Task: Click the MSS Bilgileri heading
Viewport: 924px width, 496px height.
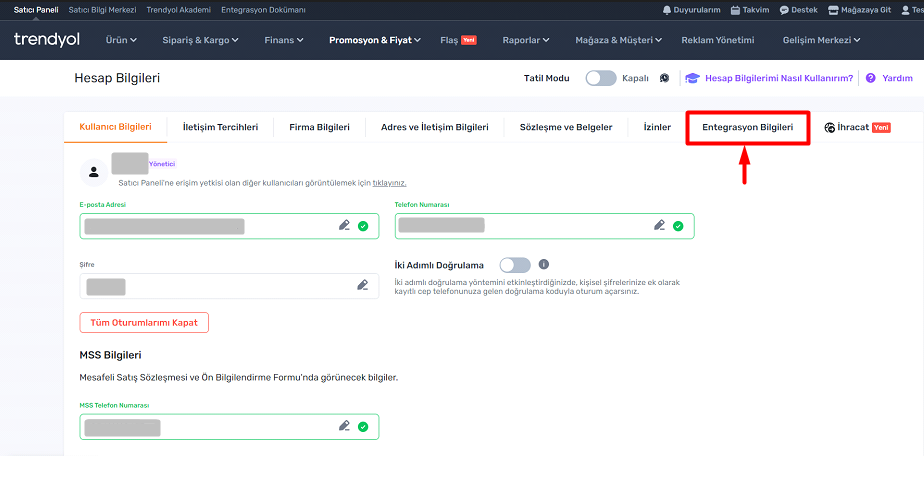Action: 110,355
